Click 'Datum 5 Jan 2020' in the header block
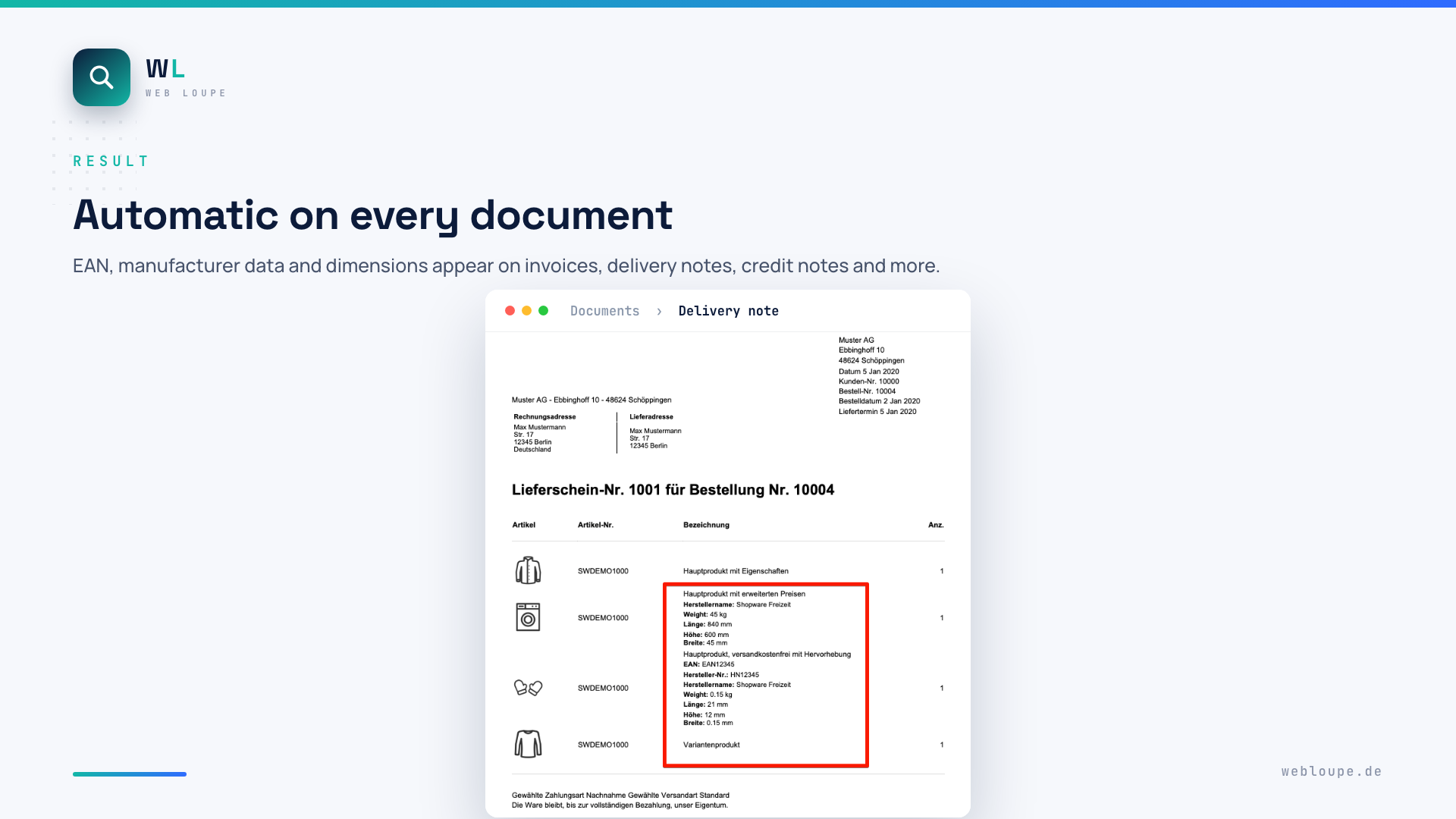Screen dimensions: 1456x819 [869, 372]
